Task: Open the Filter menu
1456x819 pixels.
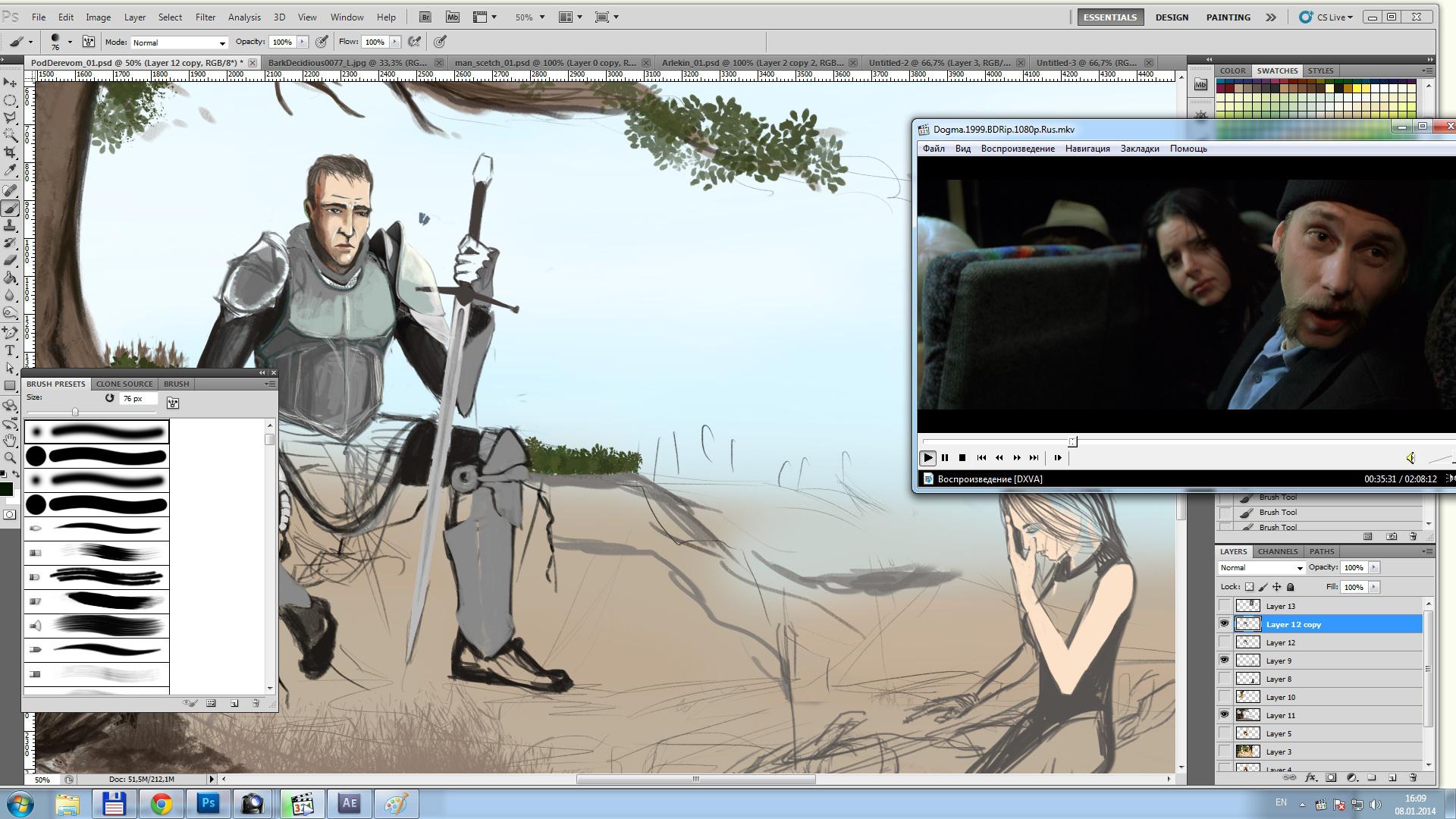Action: click(x=206, y=17)
